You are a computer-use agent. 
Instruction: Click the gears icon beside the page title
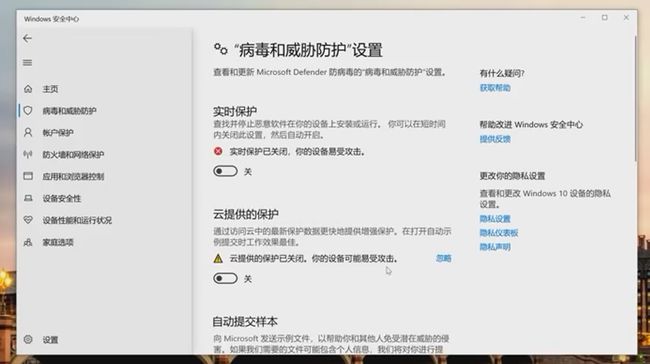[221, 49]
